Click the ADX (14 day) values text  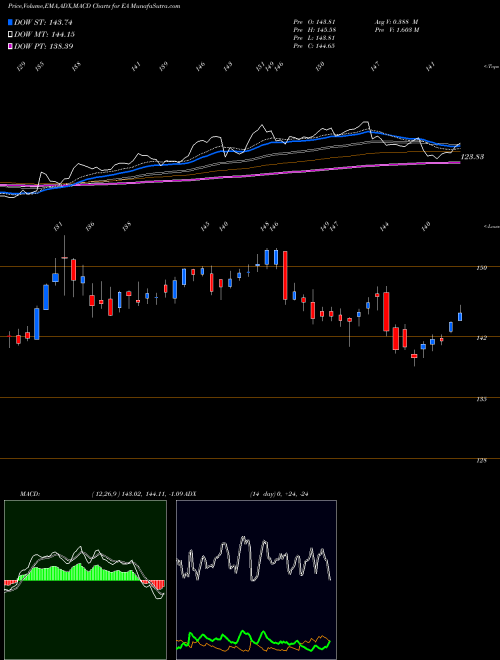[x=279, y=493]
